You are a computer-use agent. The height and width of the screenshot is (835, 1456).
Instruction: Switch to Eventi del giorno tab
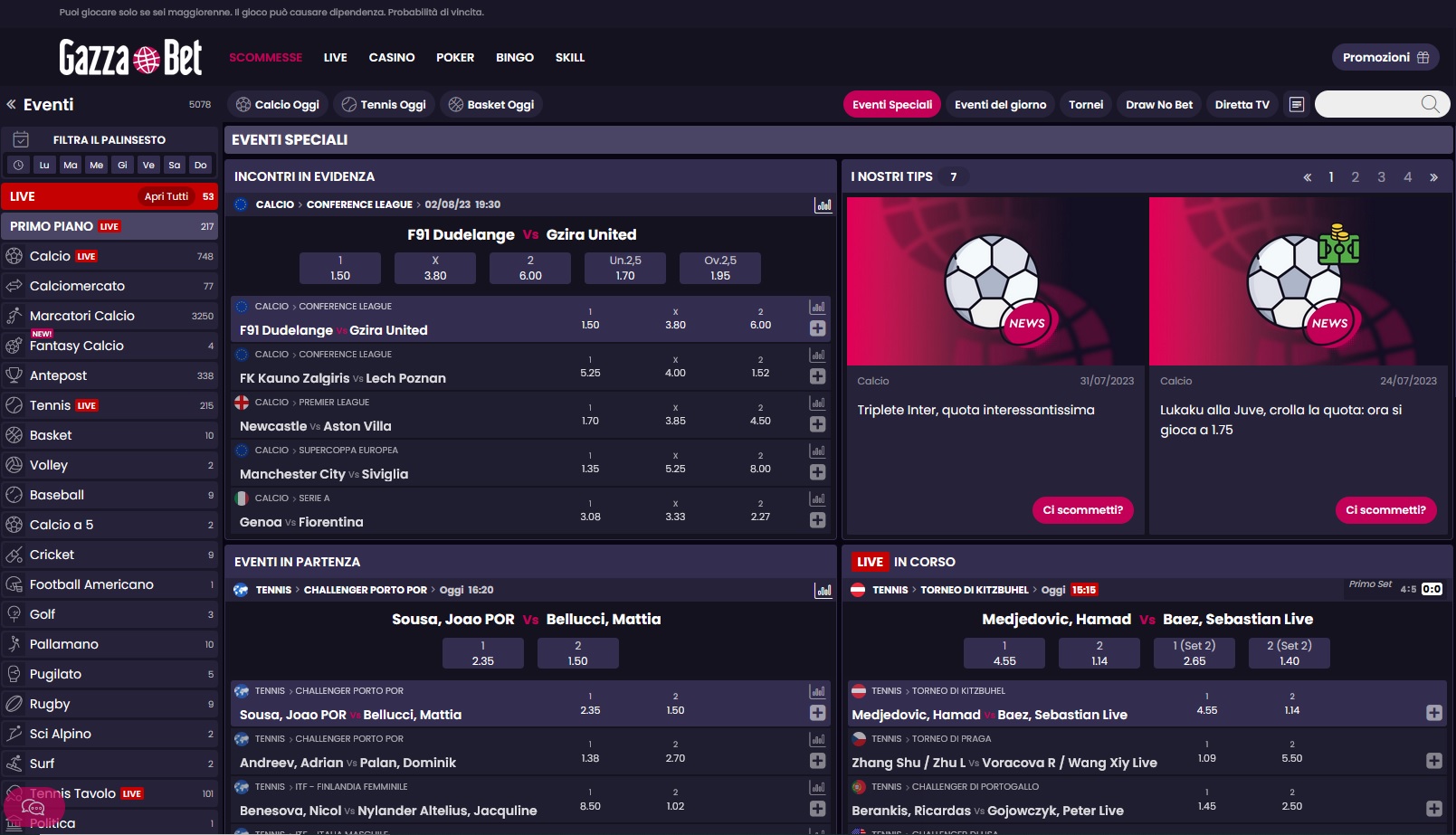[x=1000, y=104]
